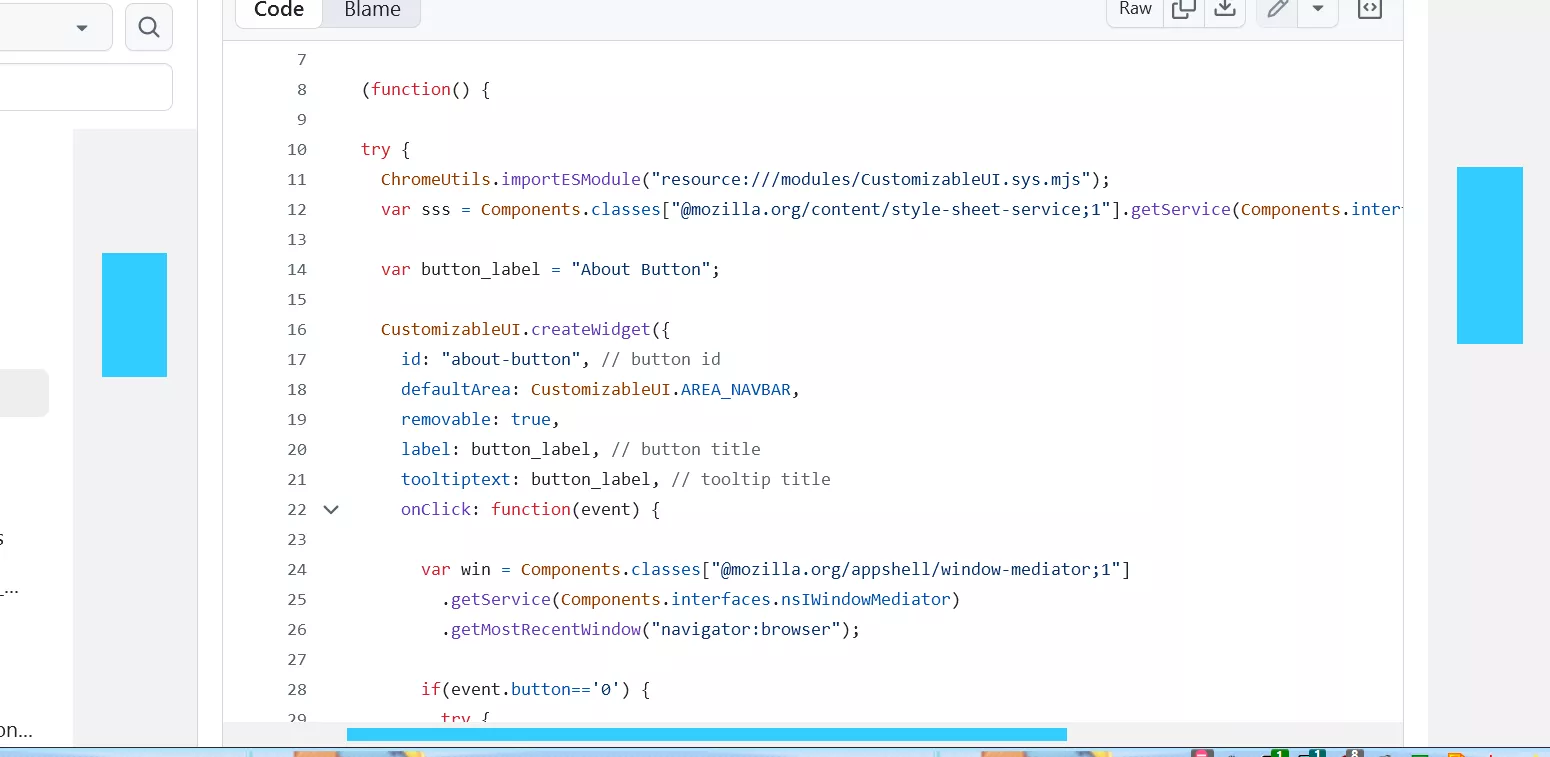The width and height of the screenshot is (1550, 757).
Task: Click the createWidget token on line 16
Action: [x=590, y=329]
